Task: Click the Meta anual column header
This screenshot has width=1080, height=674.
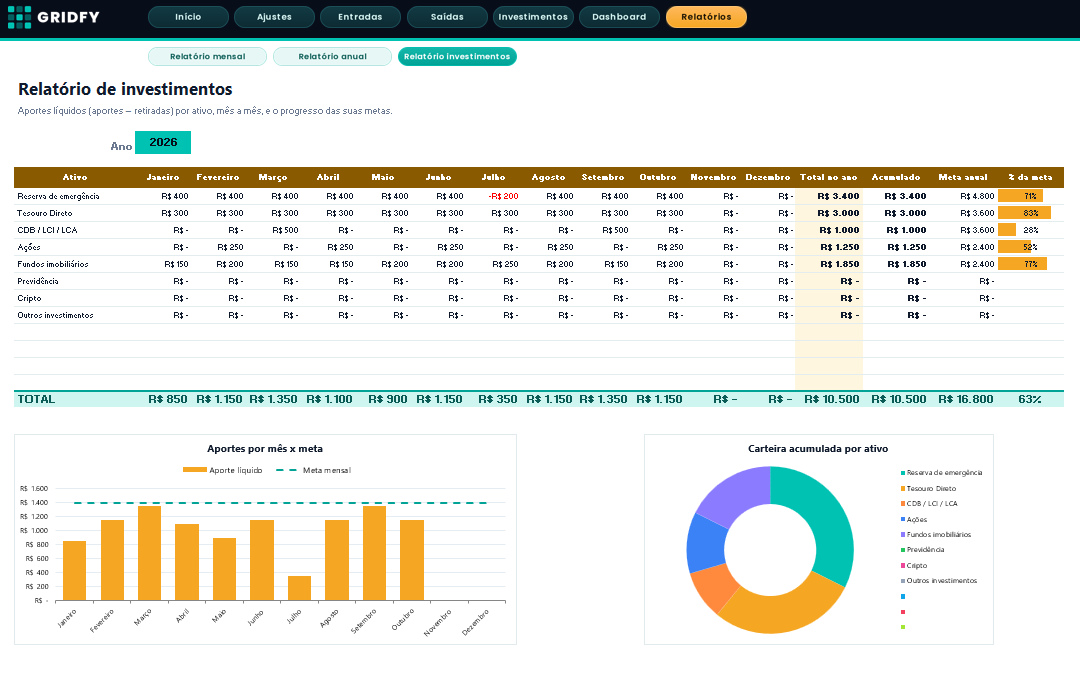Action: [x=963, y=177]
